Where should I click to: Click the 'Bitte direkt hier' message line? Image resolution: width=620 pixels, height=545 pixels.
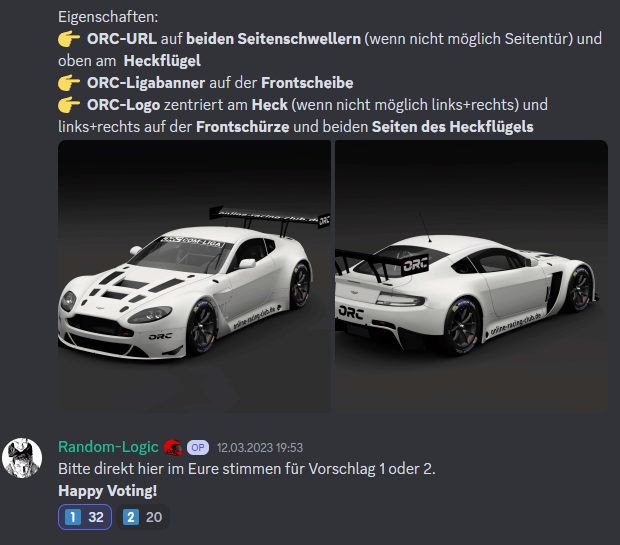tap(247, 469)
